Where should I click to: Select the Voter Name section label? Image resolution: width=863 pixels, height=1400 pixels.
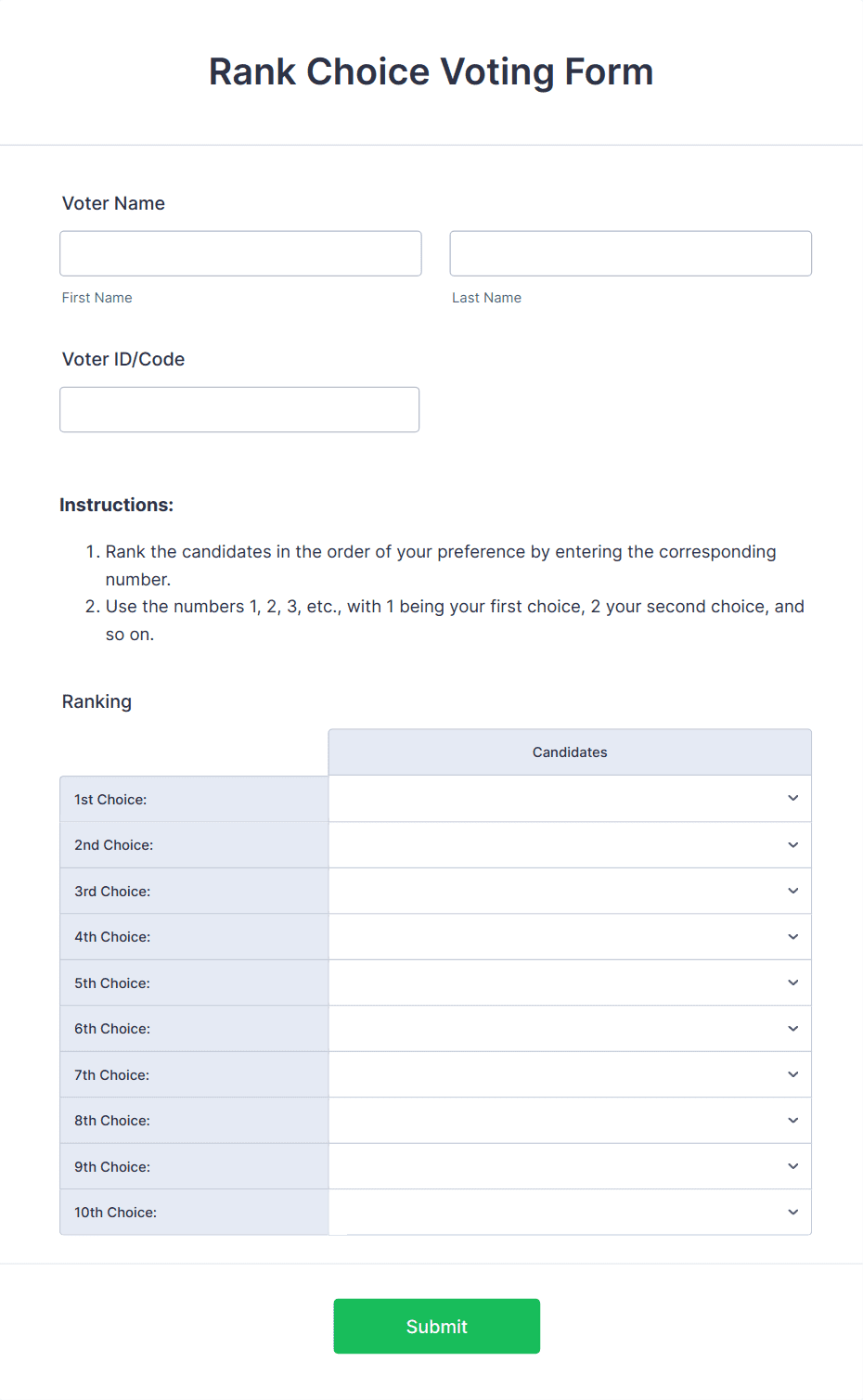(113, 203)
